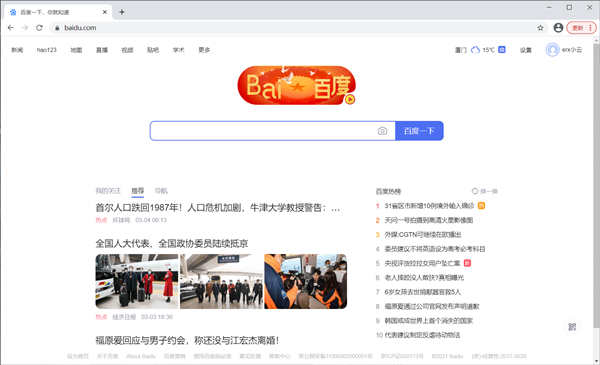Go back with the browser back arrow

[x=11, y=28]
